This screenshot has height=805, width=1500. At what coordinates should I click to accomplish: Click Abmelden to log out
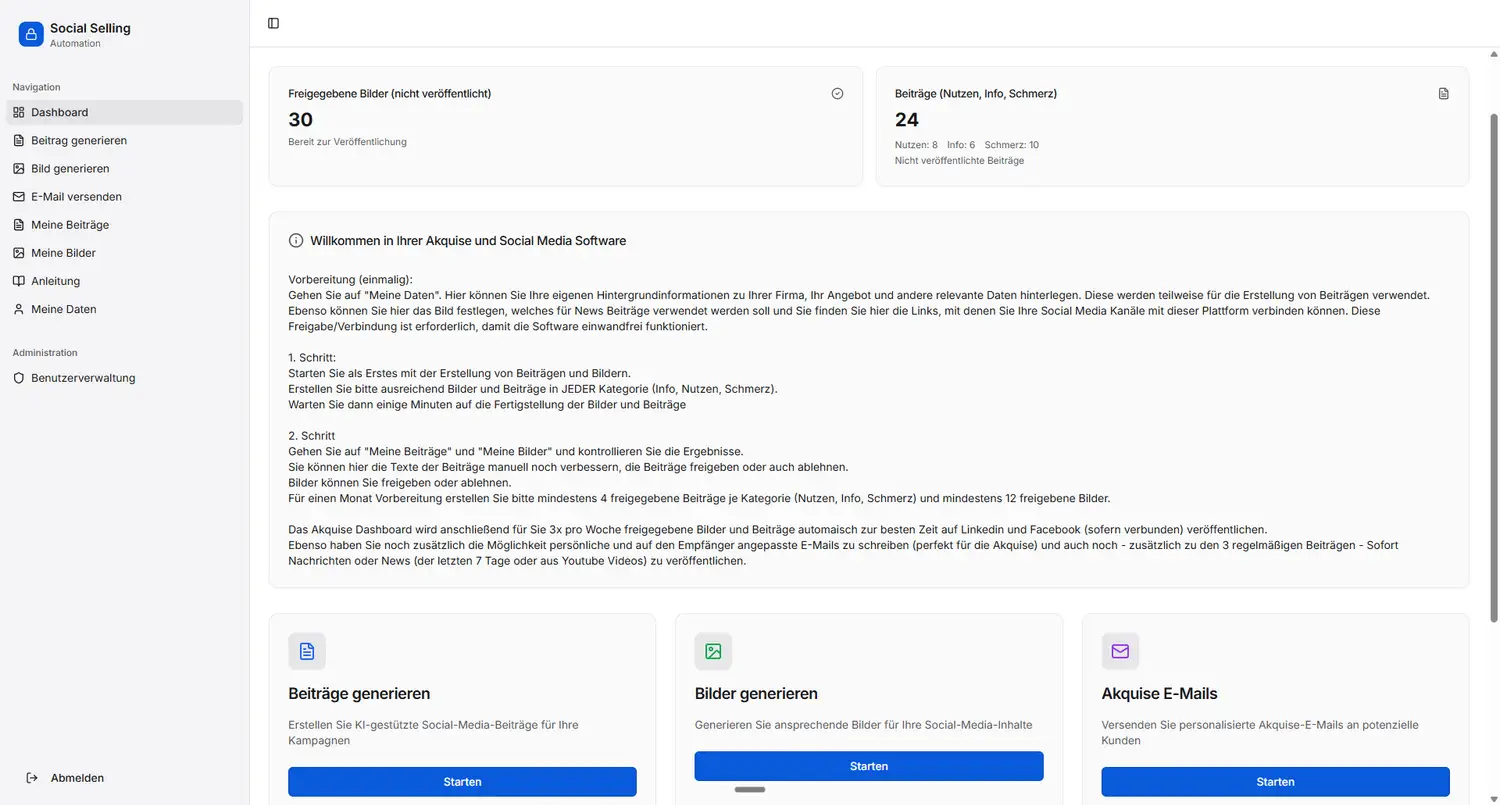pyautogui.click(x=77, y=778)
